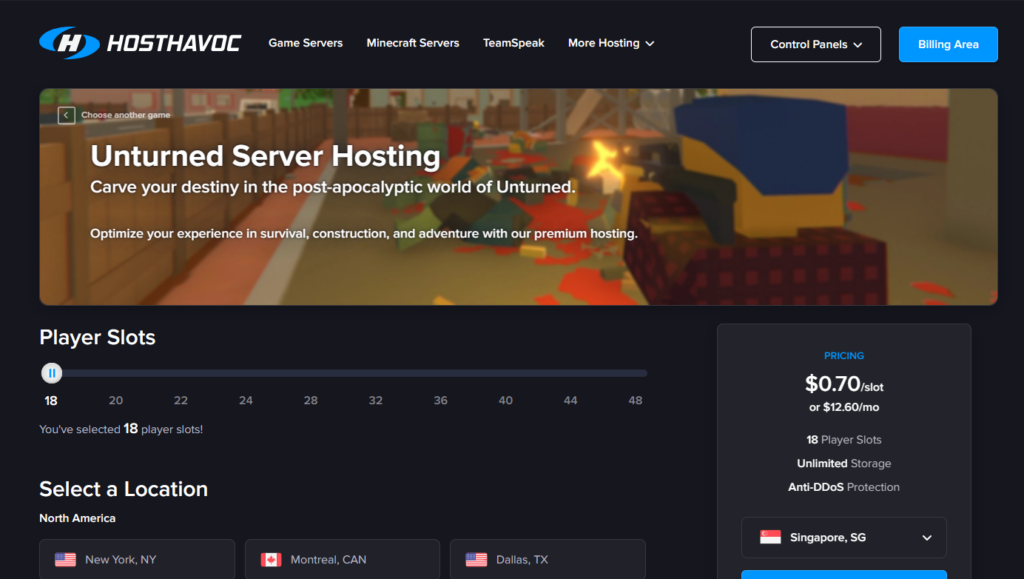Screen dimensions: 1024x579
Task: Click Choose another game link
Action: coord(125,115)
